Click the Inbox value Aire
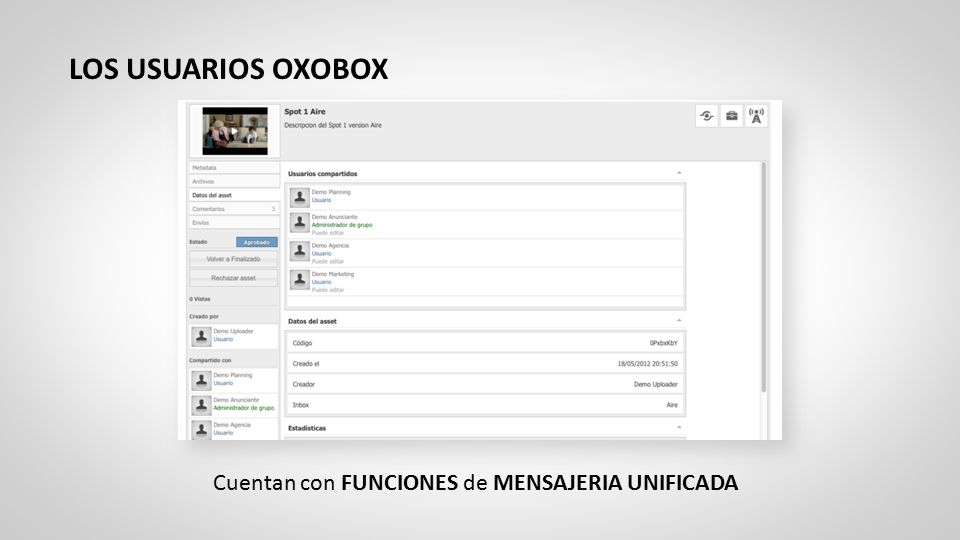 (x=672, y=405)
